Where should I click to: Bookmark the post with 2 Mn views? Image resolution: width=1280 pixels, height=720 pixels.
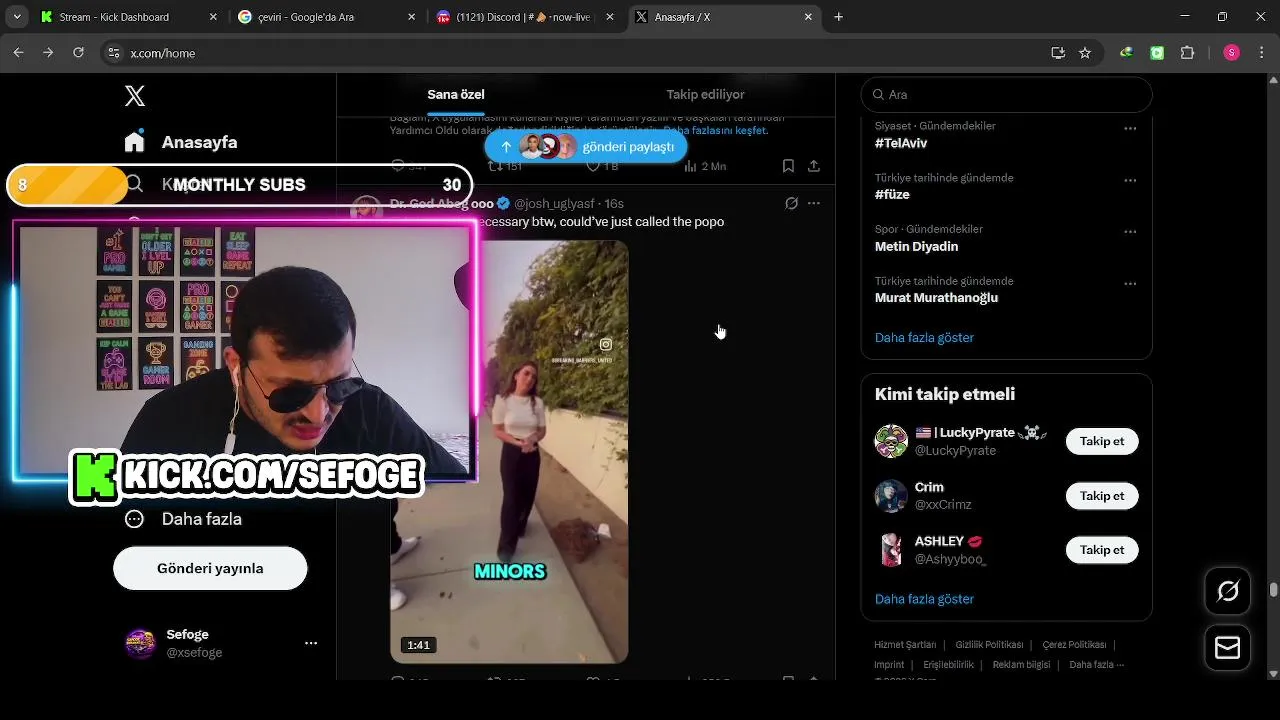coord(788,166)
